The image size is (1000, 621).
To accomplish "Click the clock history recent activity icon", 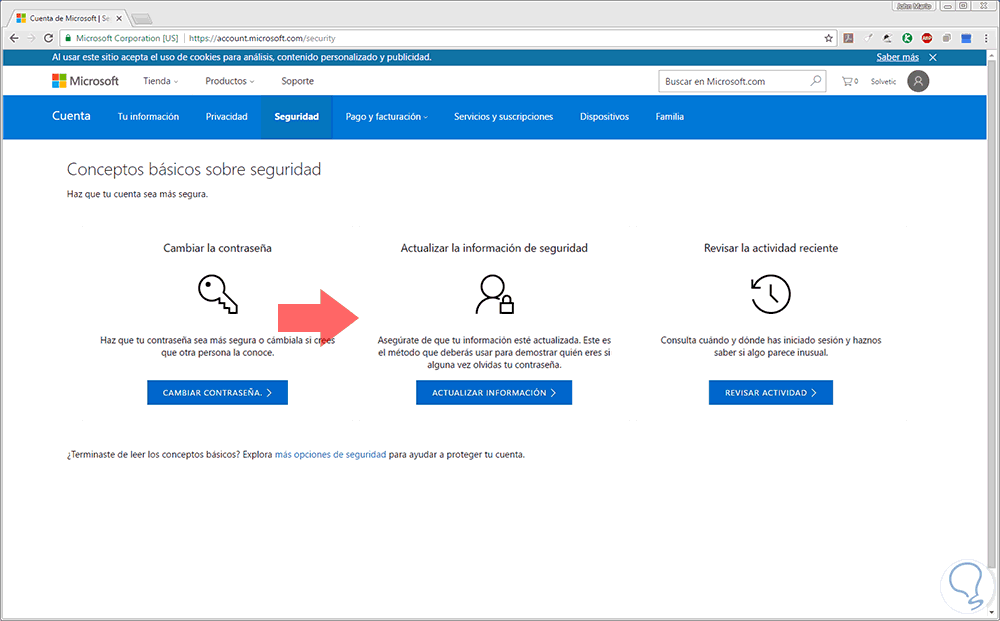I will (770, 294).
